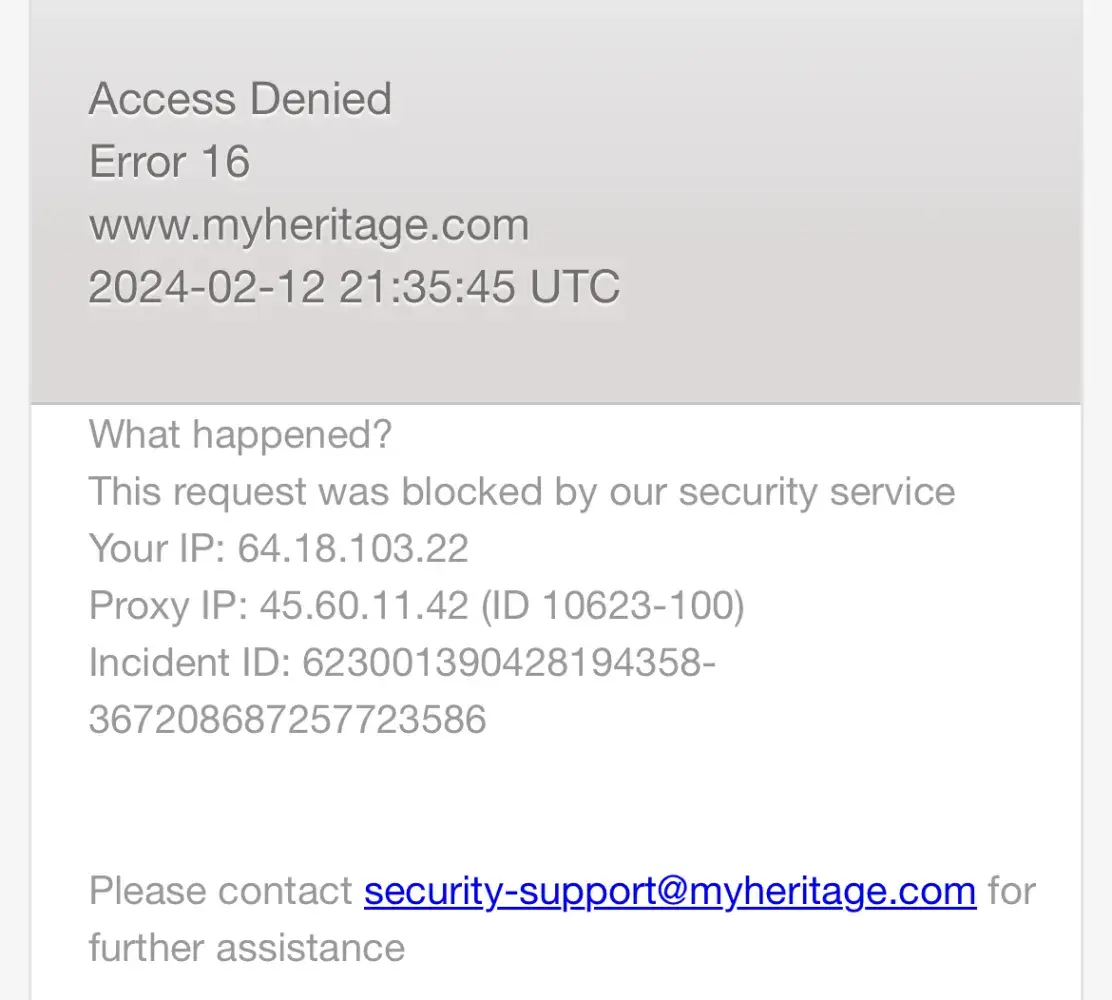Click the ID 10623-100 text
This screenshot has width=1112, height=1000.
[613, 606]
